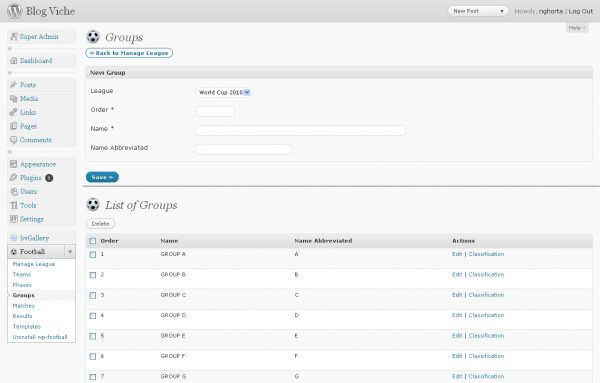Open the New Post dropdown arrow
Screen dimensions: 600x383
[502, 11]
